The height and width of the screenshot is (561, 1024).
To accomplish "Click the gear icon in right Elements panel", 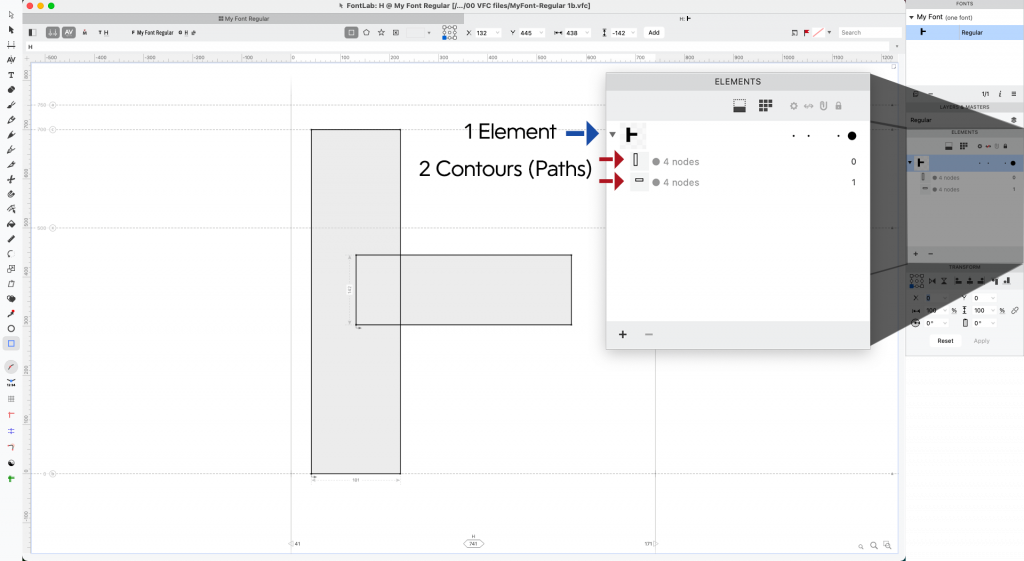I will point(980,146).
